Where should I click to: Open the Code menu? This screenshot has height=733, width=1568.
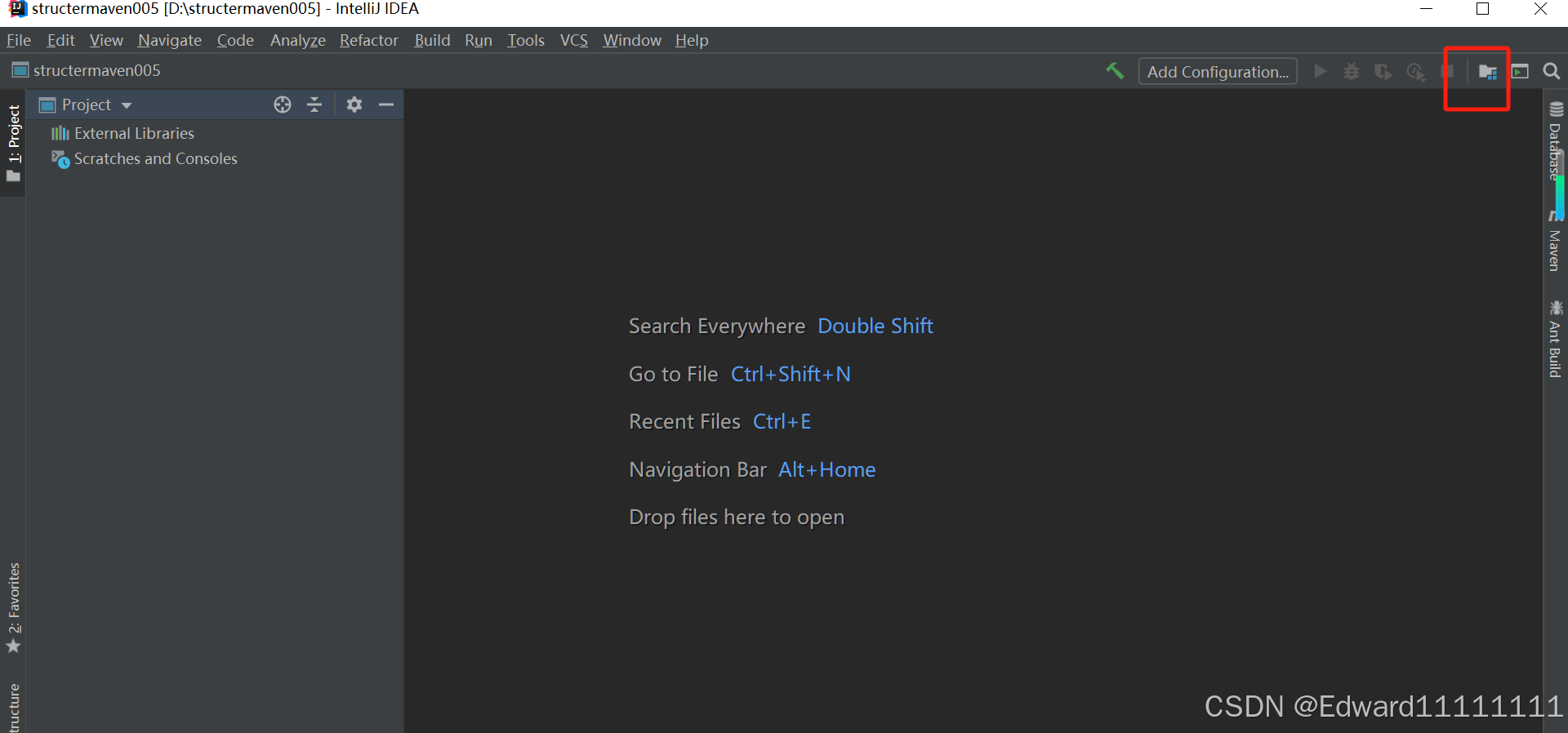235,40
